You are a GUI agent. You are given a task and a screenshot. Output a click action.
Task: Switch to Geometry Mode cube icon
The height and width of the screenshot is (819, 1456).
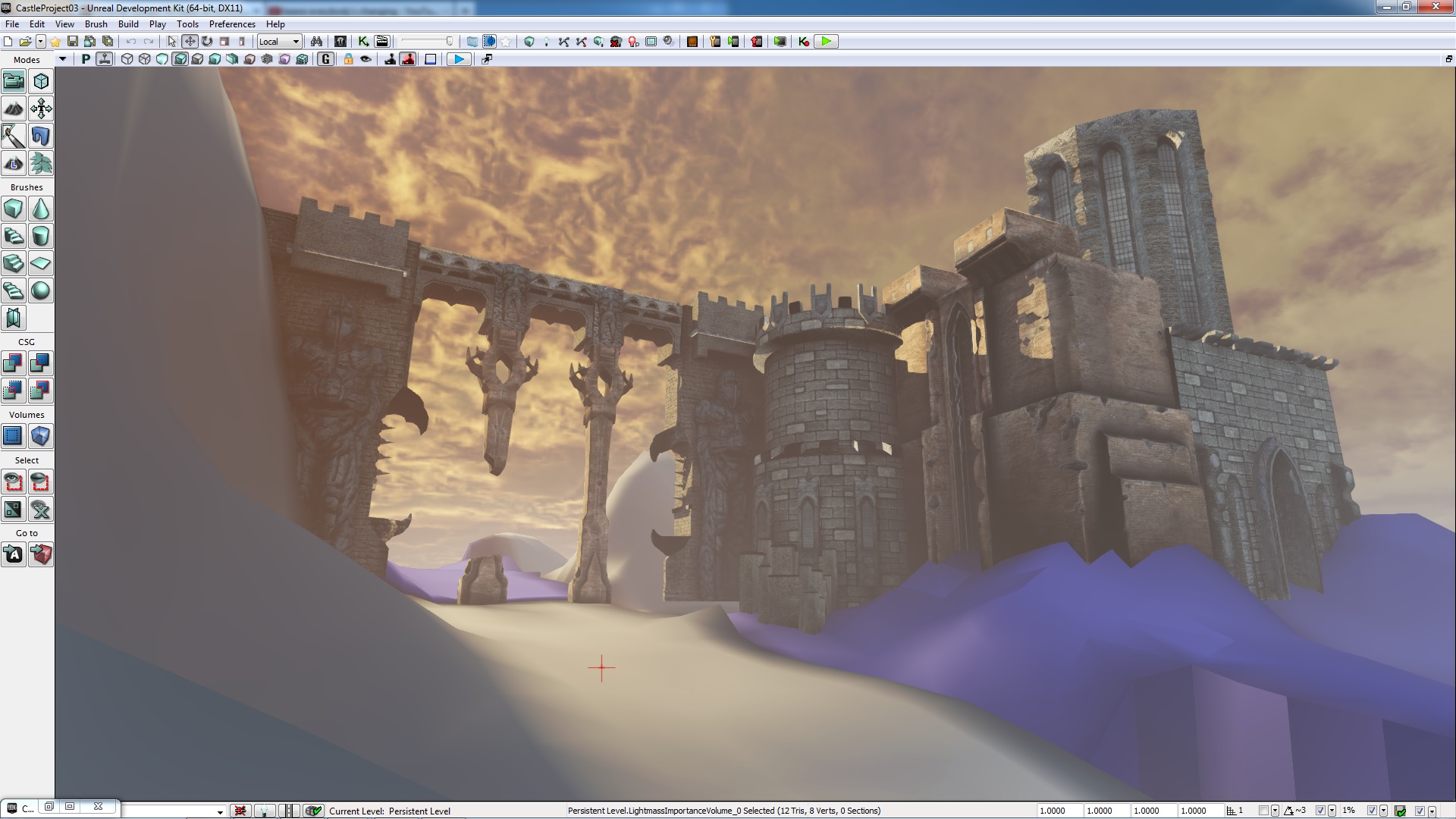[41, 81]
